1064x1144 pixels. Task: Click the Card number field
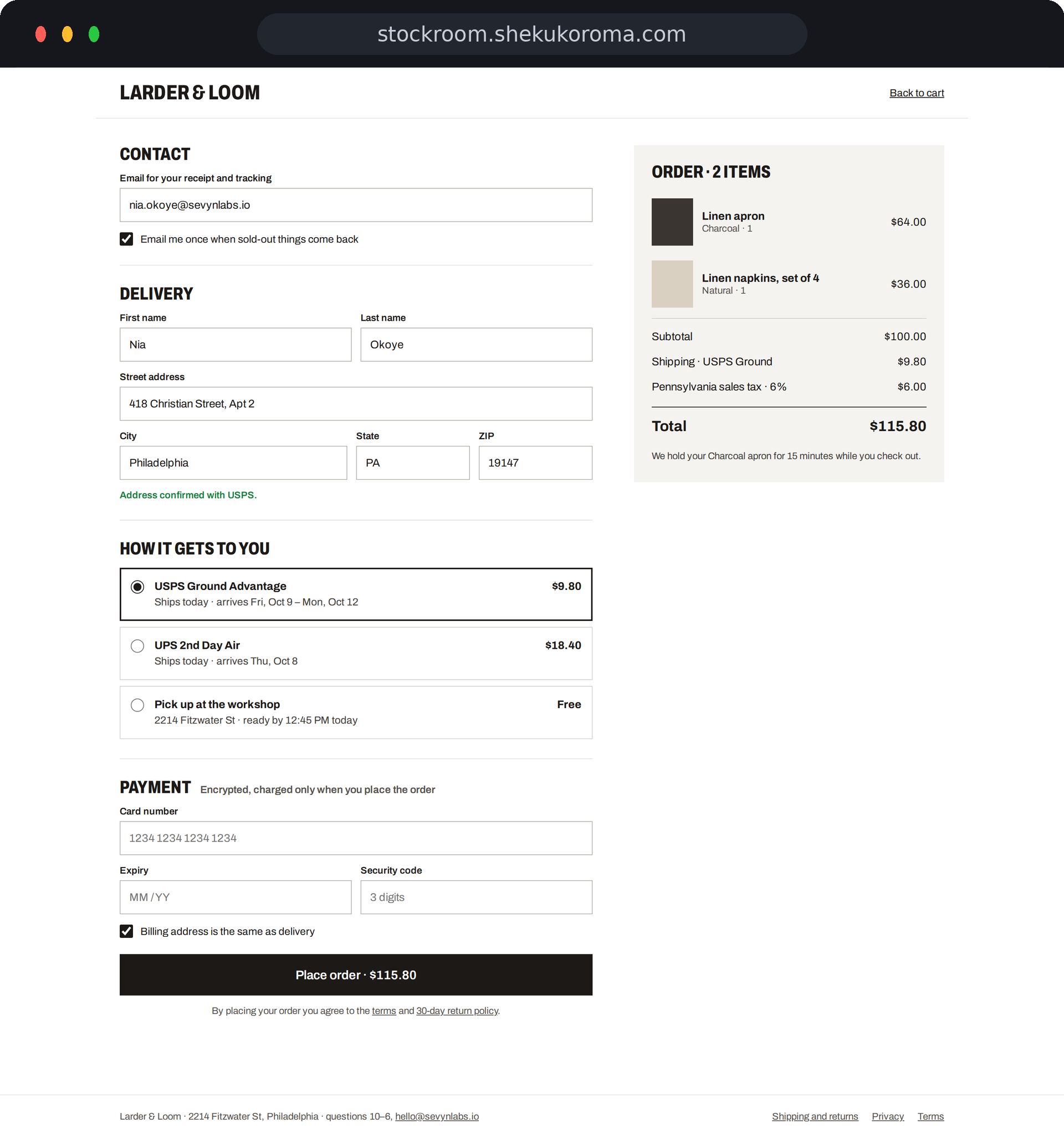356,838
